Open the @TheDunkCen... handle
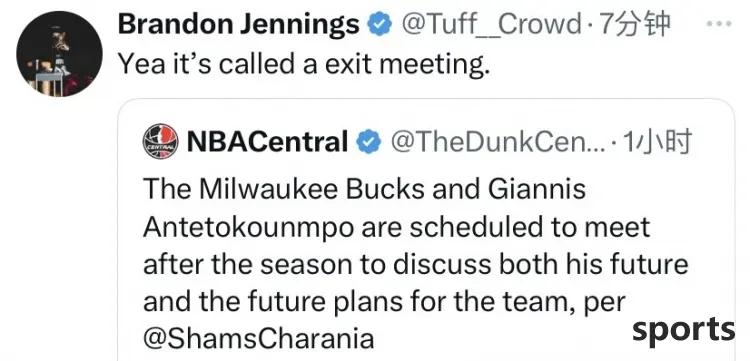750x361 pixels. pyautogui.click(x=497, y=142)
